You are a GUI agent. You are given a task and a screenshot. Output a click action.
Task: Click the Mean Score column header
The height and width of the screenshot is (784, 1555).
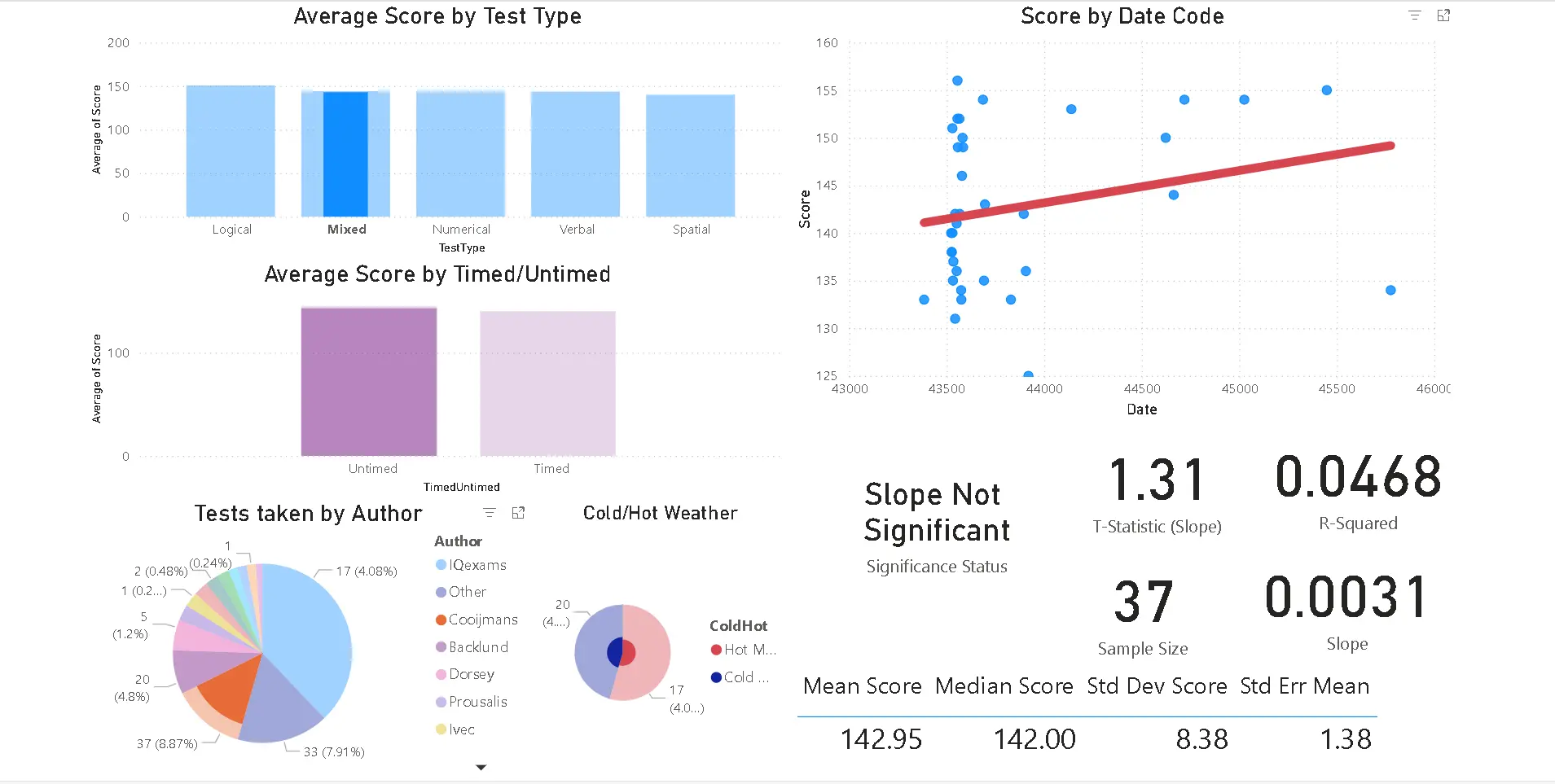862,686
